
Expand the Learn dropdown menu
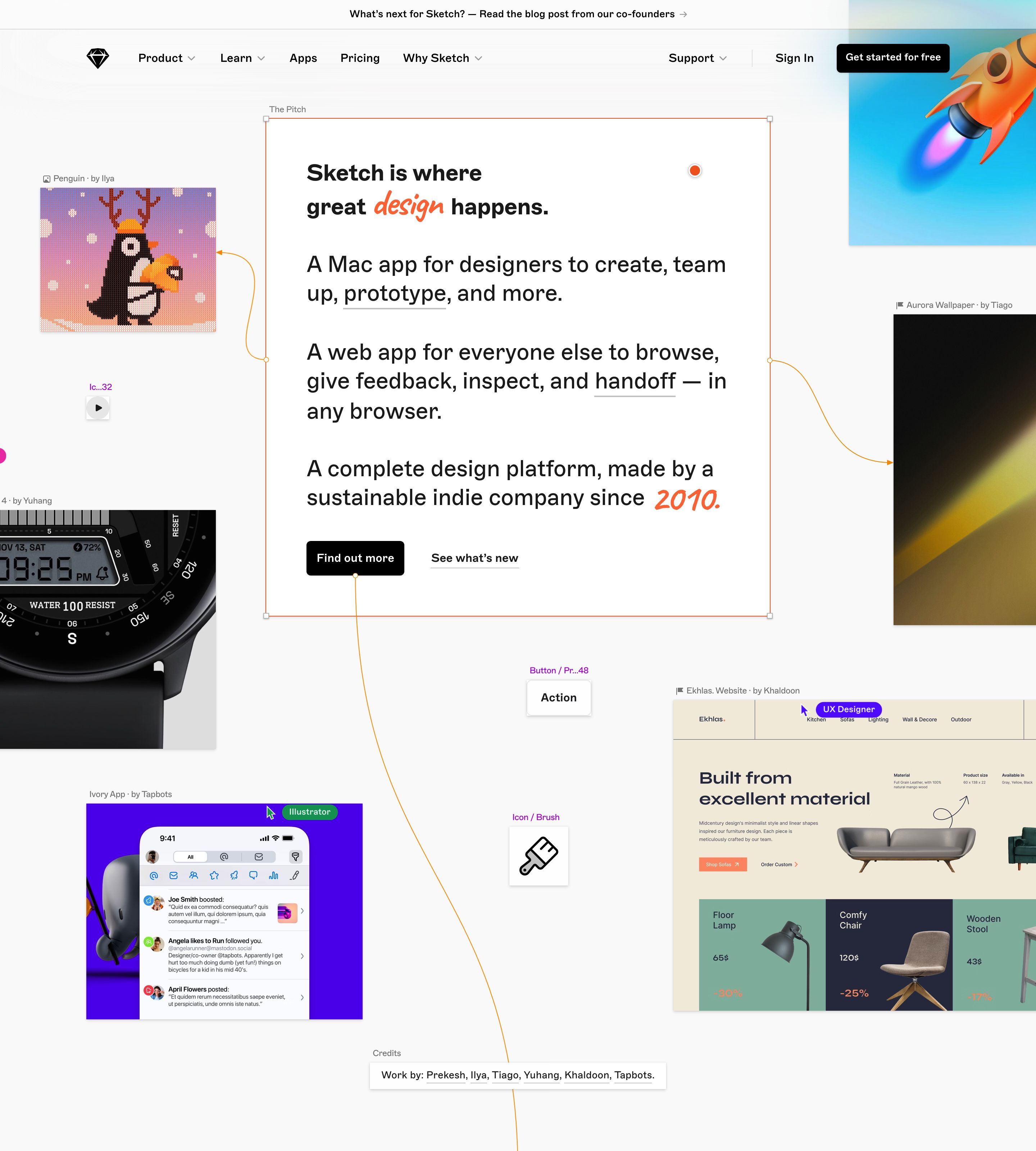click(242, 58)
